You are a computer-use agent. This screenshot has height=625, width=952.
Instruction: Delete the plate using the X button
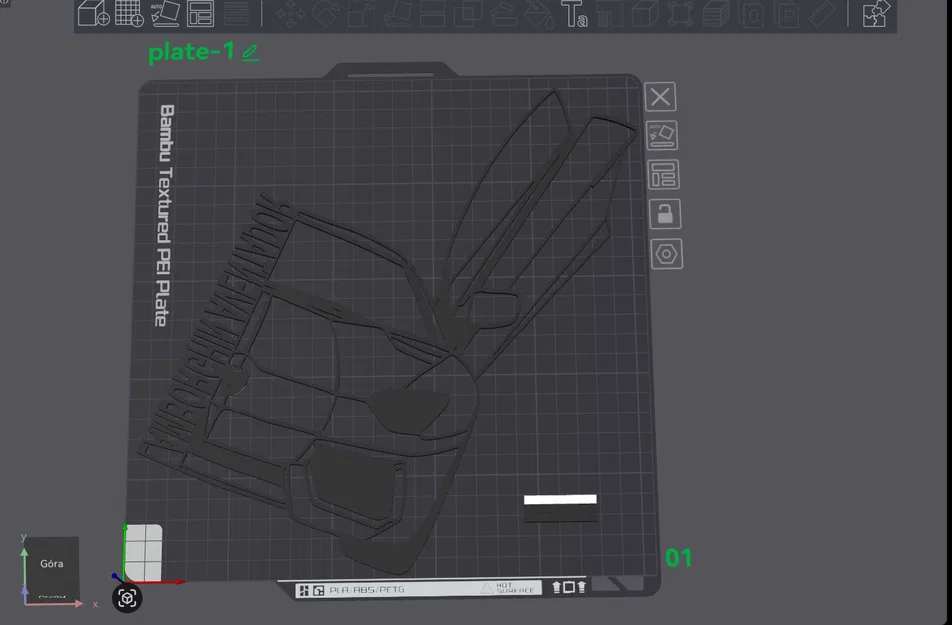tap(660, 96)
